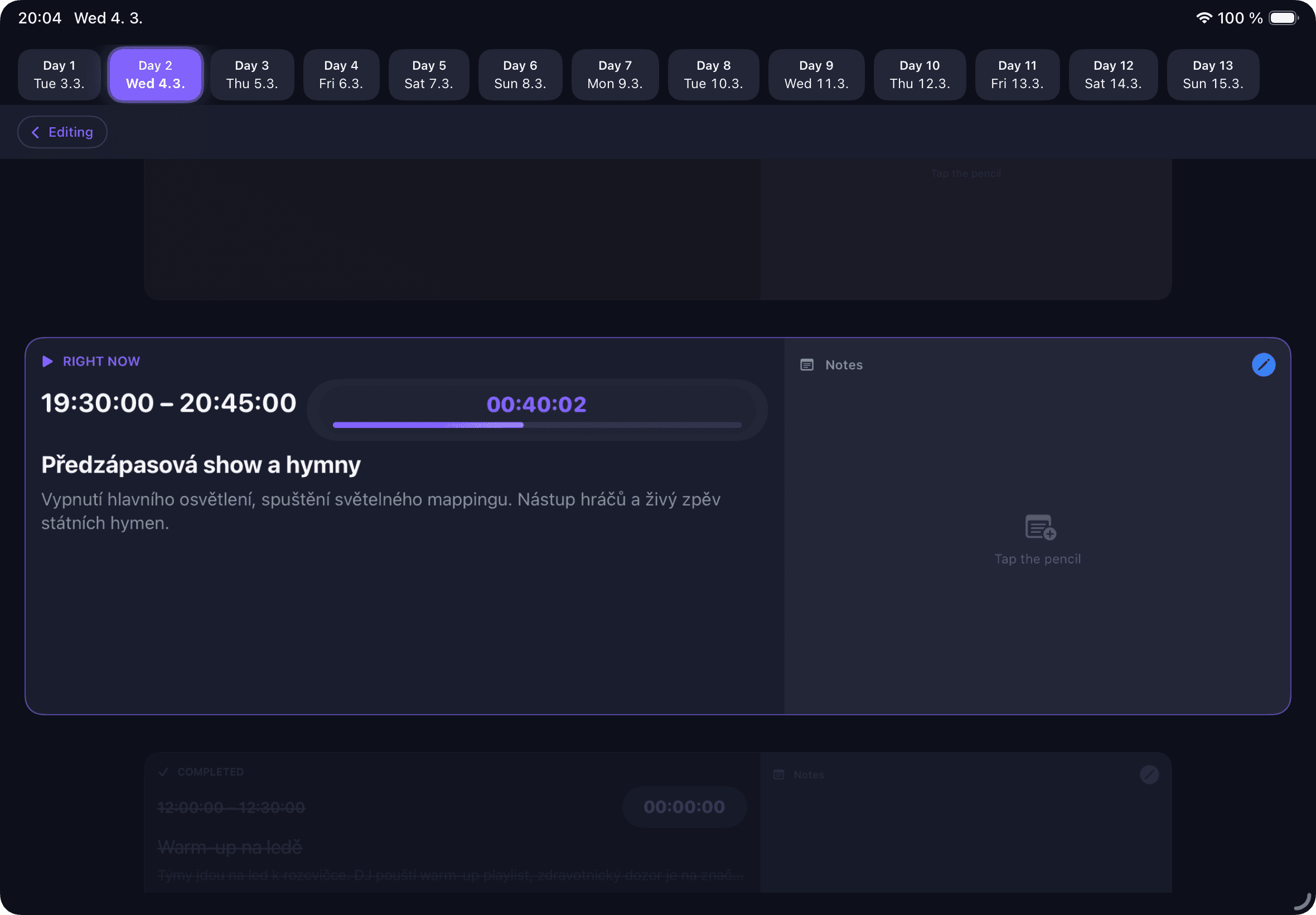Select the Day 1 Tue 3.3. tab
Viewport: 1316px width, 915px height.
[x=59, y=75]
